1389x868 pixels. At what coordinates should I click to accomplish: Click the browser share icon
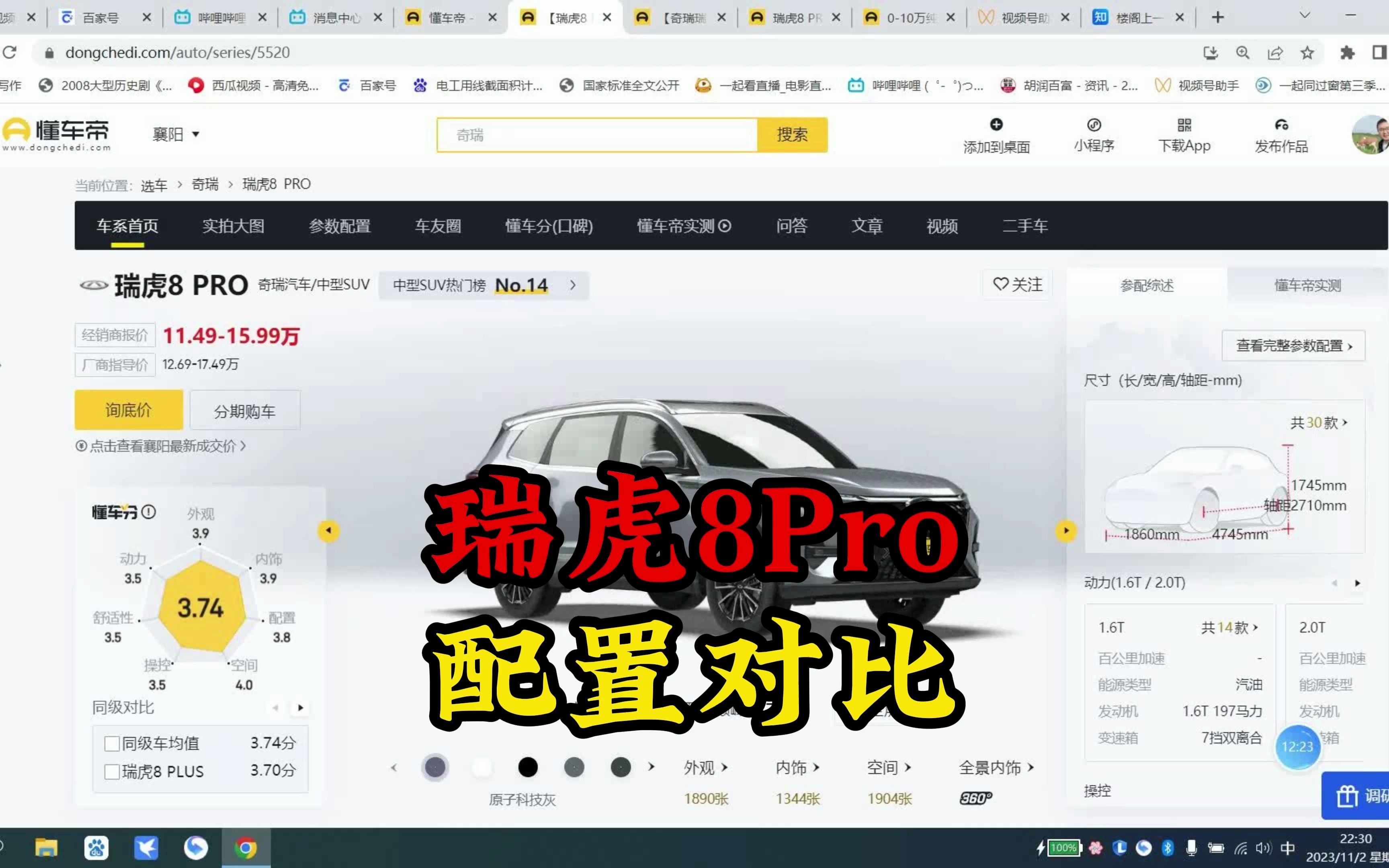click(1275, 53)
